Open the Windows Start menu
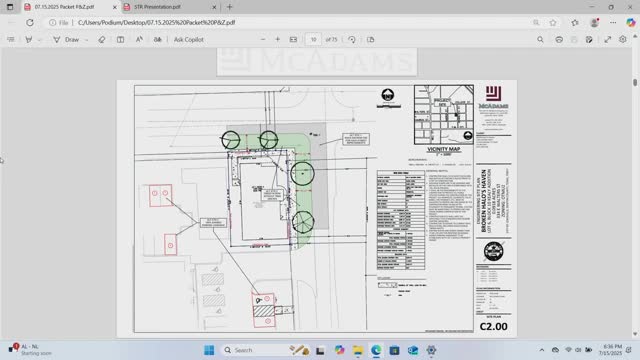The image size is (640, 360). coord(209,350)
